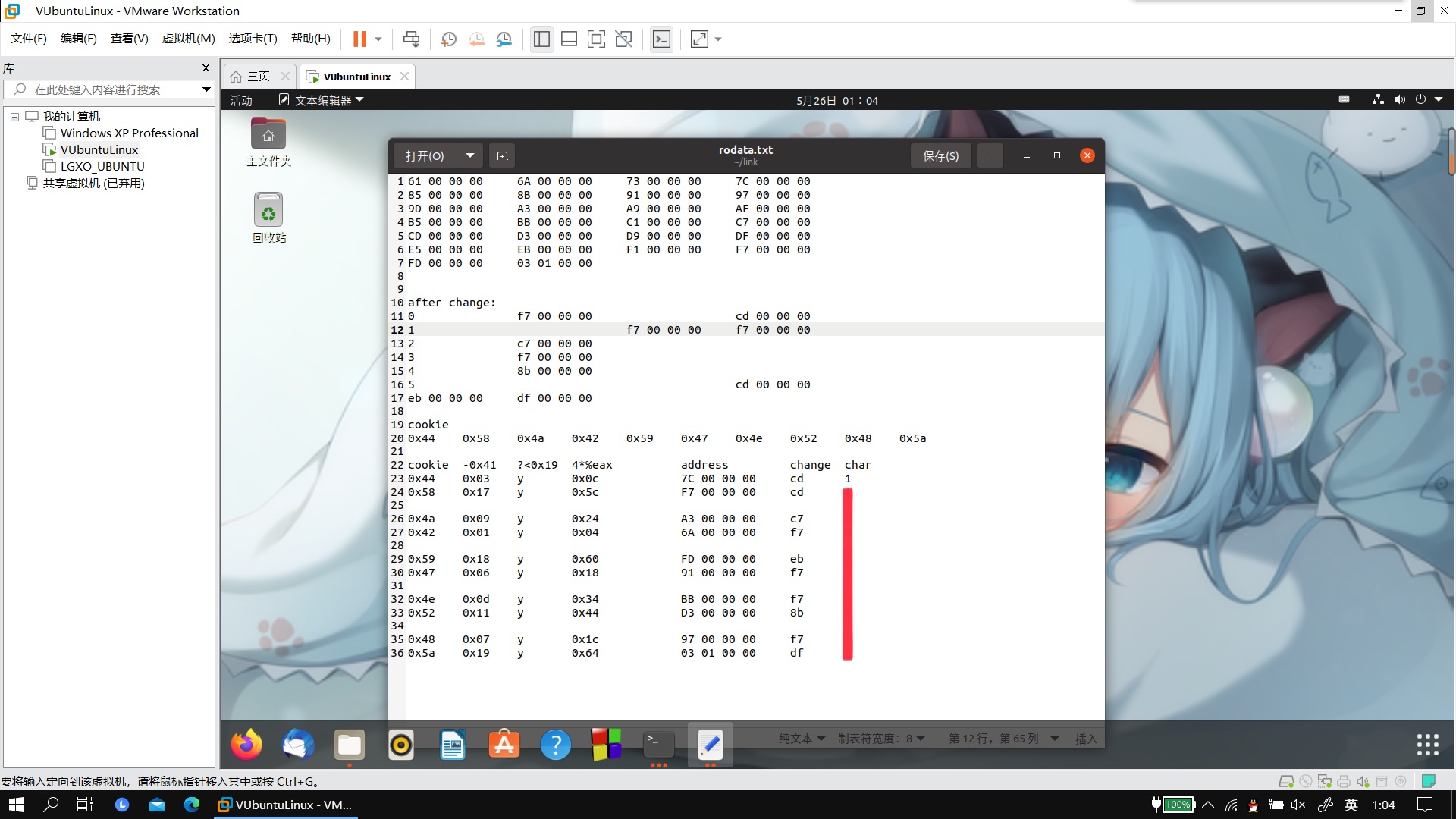Open Rhythmbox from the dock
The width and height of the screenshot is (1456, 819).
[401, 745]
